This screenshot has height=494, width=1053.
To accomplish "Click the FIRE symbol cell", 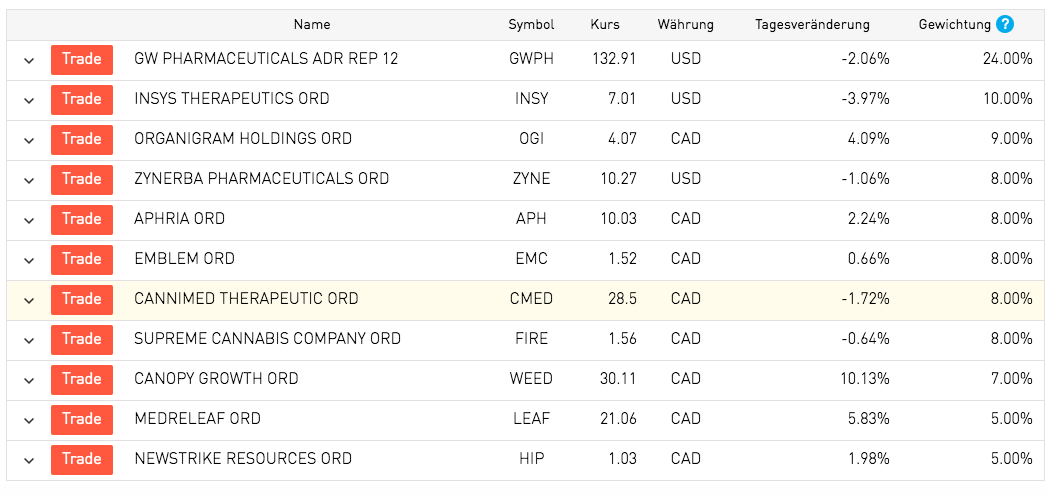I will coord(531,339).
